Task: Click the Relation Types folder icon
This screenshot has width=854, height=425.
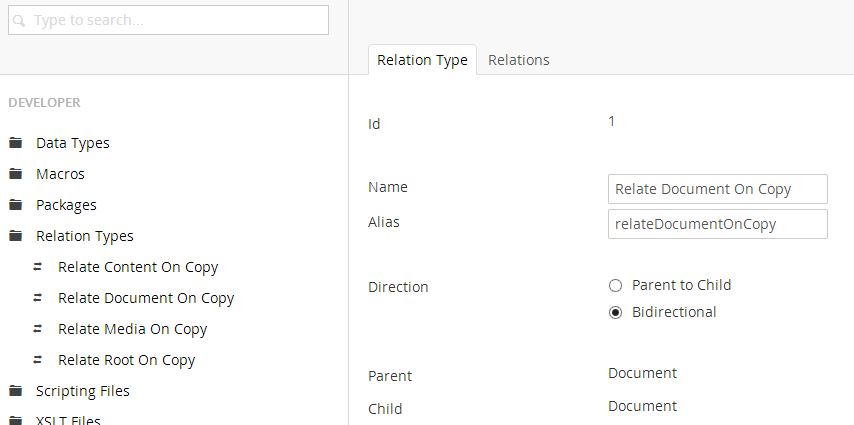Action: point(15,236)
